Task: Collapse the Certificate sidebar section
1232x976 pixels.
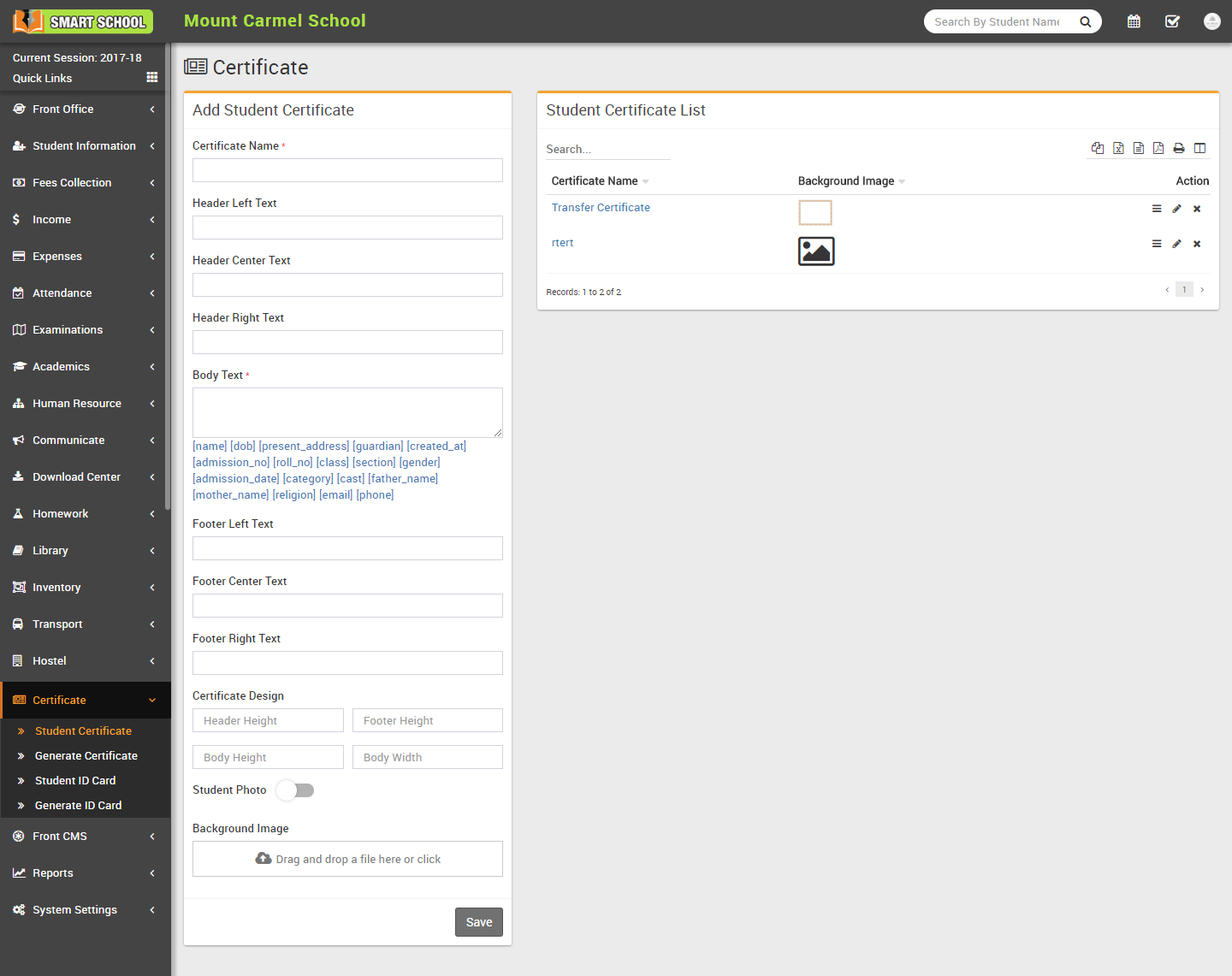Action: coord(84,701)
